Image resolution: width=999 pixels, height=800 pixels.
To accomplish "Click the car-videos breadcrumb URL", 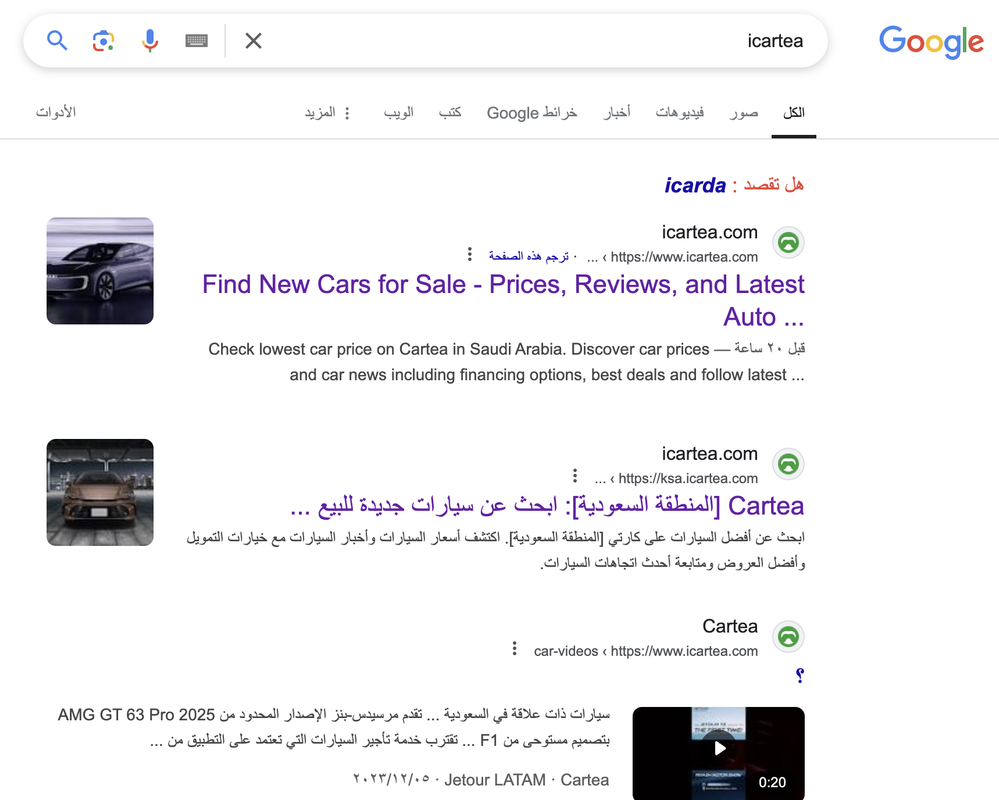I will pyautogui.click(x=646, y=651).
